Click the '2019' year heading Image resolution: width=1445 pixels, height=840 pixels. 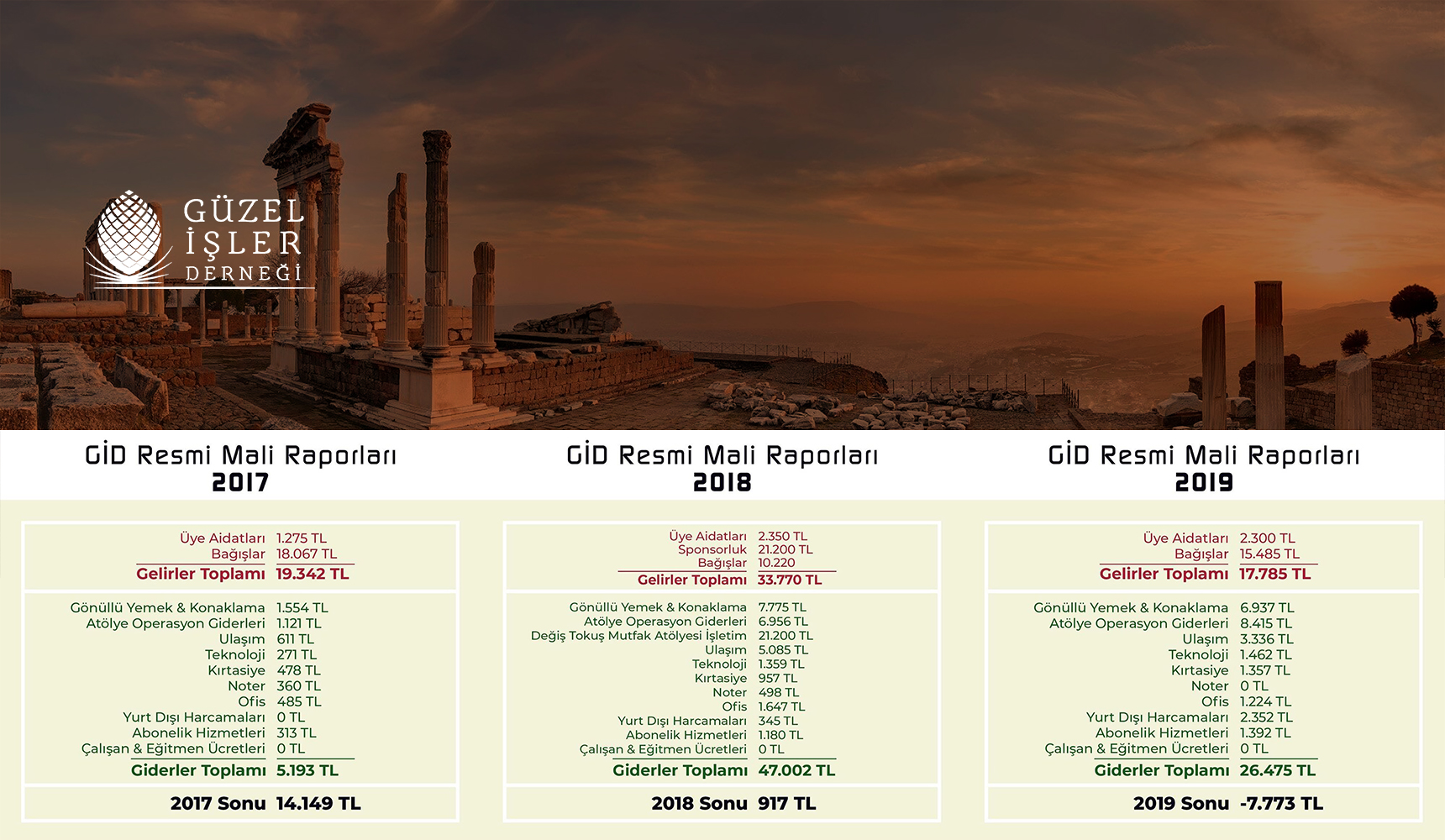pos(1204,483)
